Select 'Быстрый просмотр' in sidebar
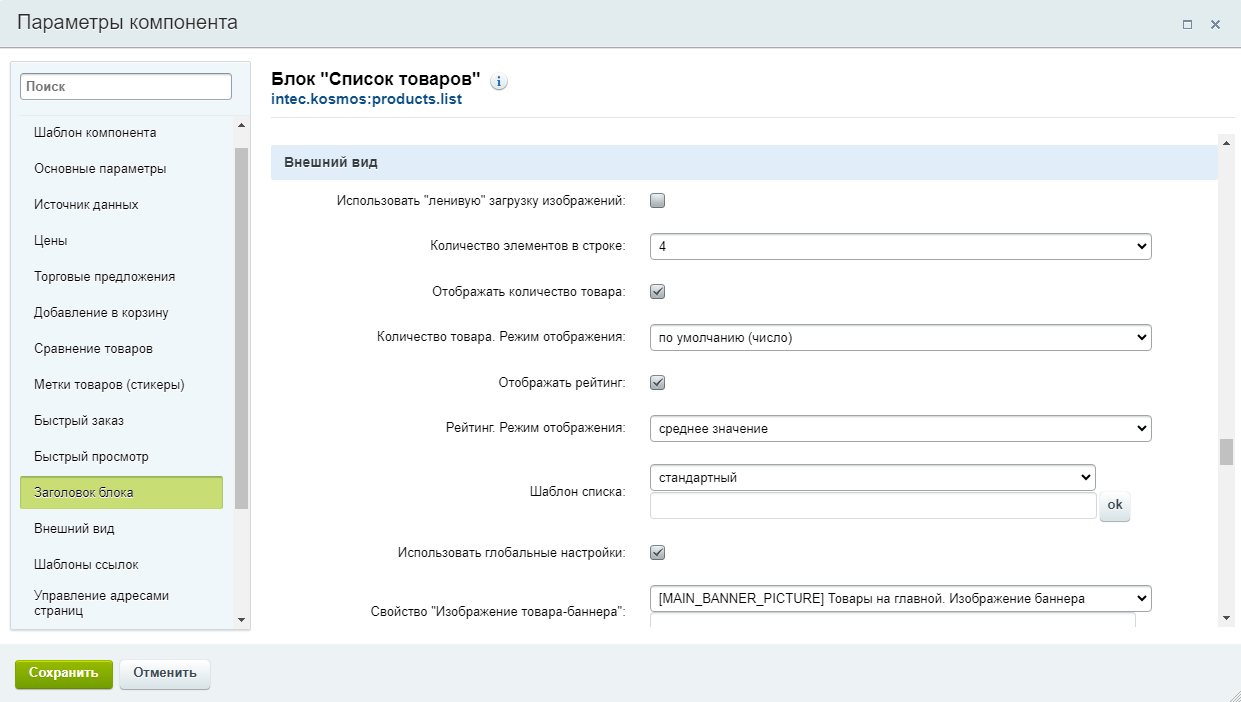The height and width of the screenshot is (702, 1241). (91, 456)
